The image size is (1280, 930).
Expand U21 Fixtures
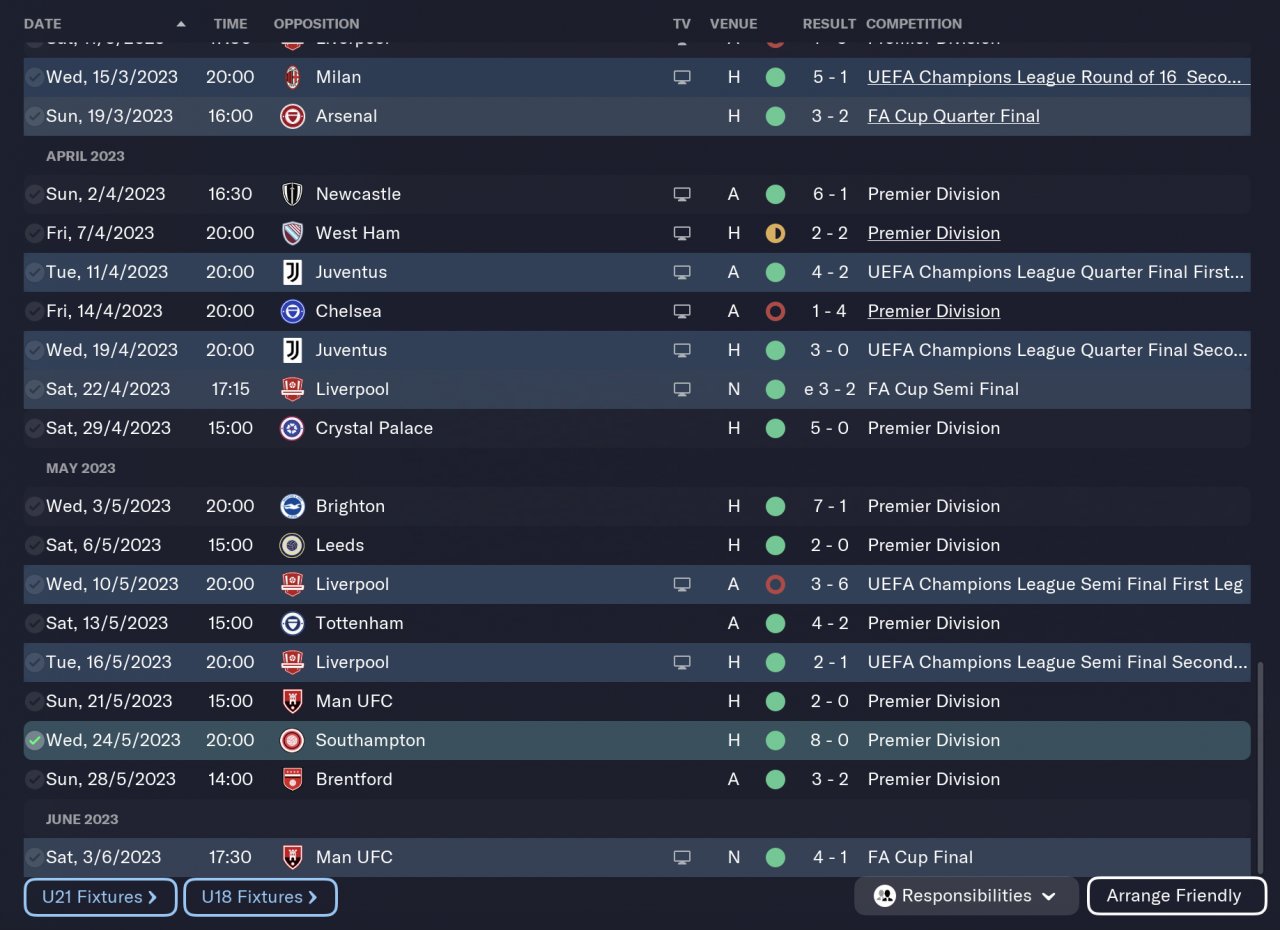100,897
